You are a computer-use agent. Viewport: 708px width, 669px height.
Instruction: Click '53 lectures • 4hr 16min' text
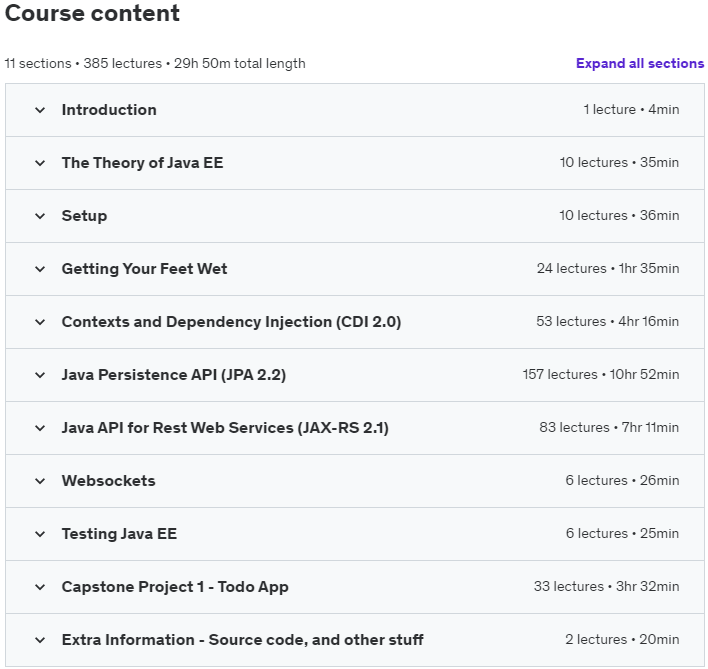point(608,321)
